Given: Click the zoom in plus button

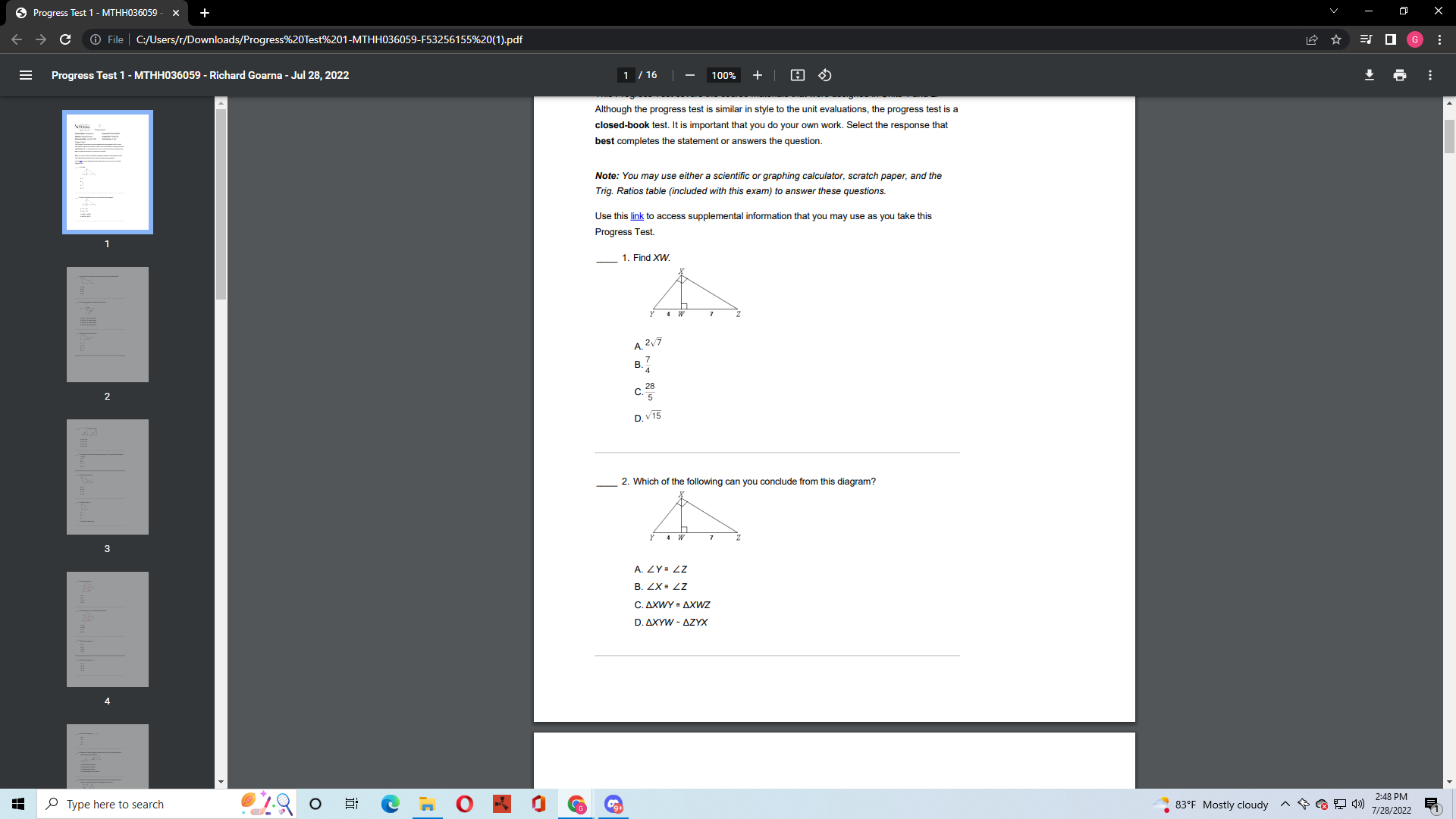Looking at the screenshot, I should [757, 75].
